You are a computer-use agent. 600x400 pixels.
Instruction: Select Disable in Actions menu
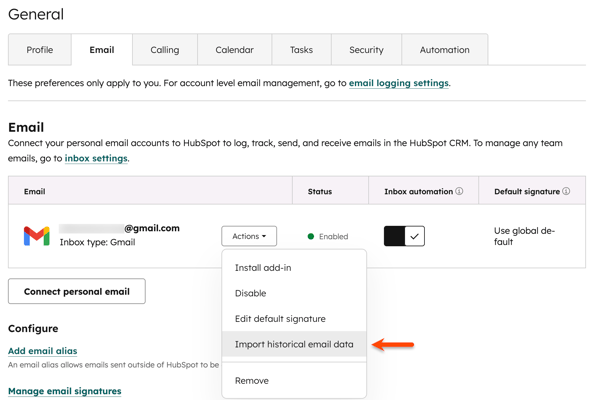(x=294, y=293)
